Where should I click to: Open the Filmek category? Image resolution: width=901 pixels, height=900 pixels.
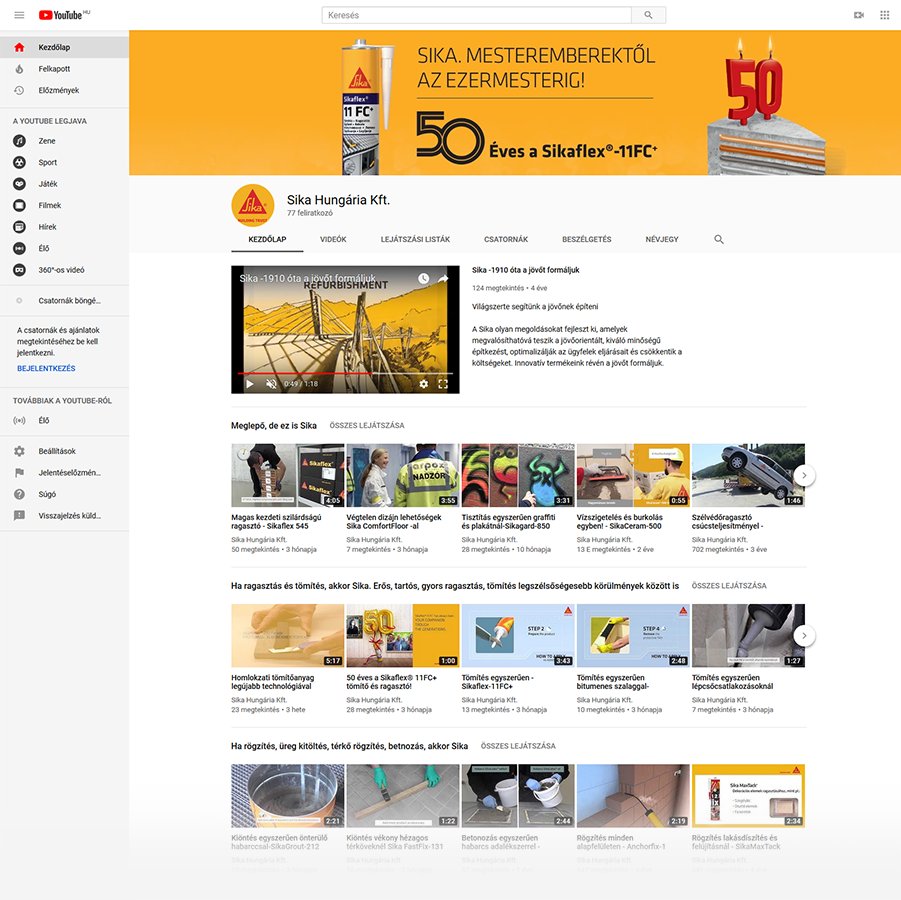[64, 205]
